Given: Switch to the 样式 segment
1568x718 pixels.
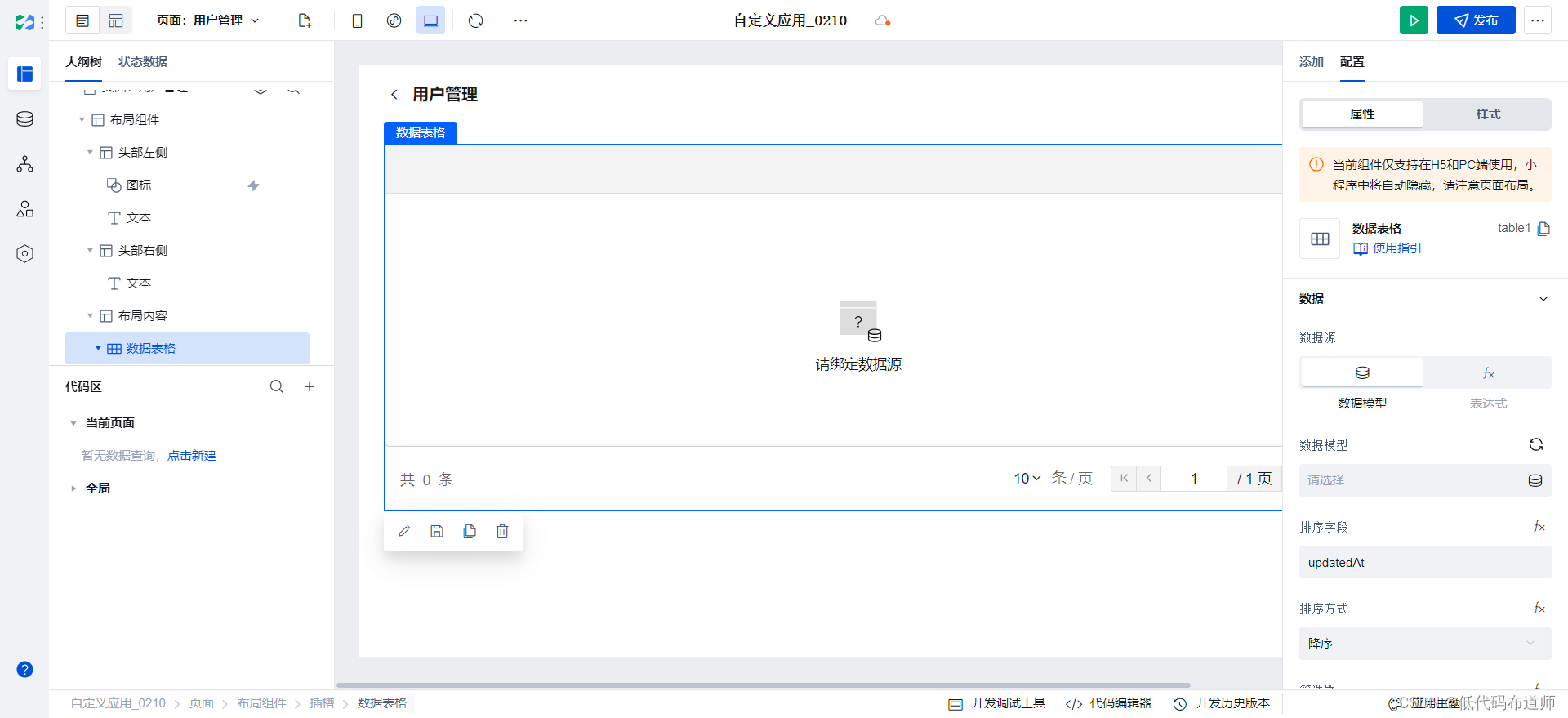Looking at the screenshot, I should tap(1488, 114).
